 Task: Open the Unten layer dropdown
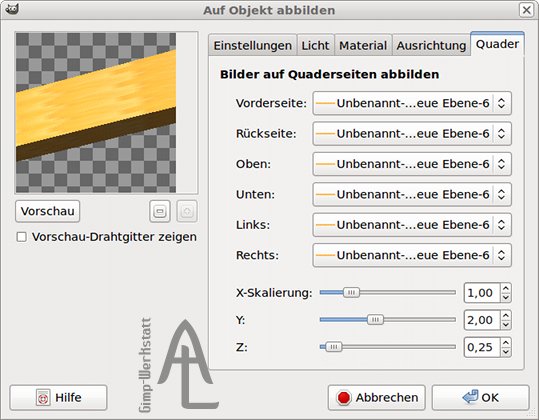coord(412,194)
